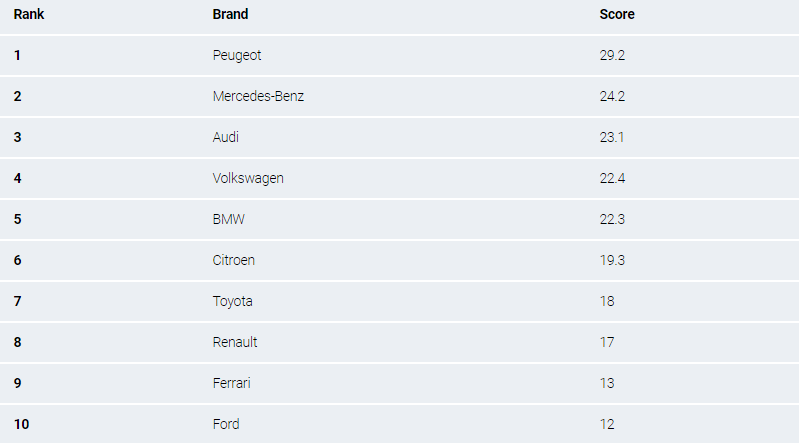The height and width of the screenshot is (443, 799).
Task: Click the Score column header
Action: pos(616,15)
